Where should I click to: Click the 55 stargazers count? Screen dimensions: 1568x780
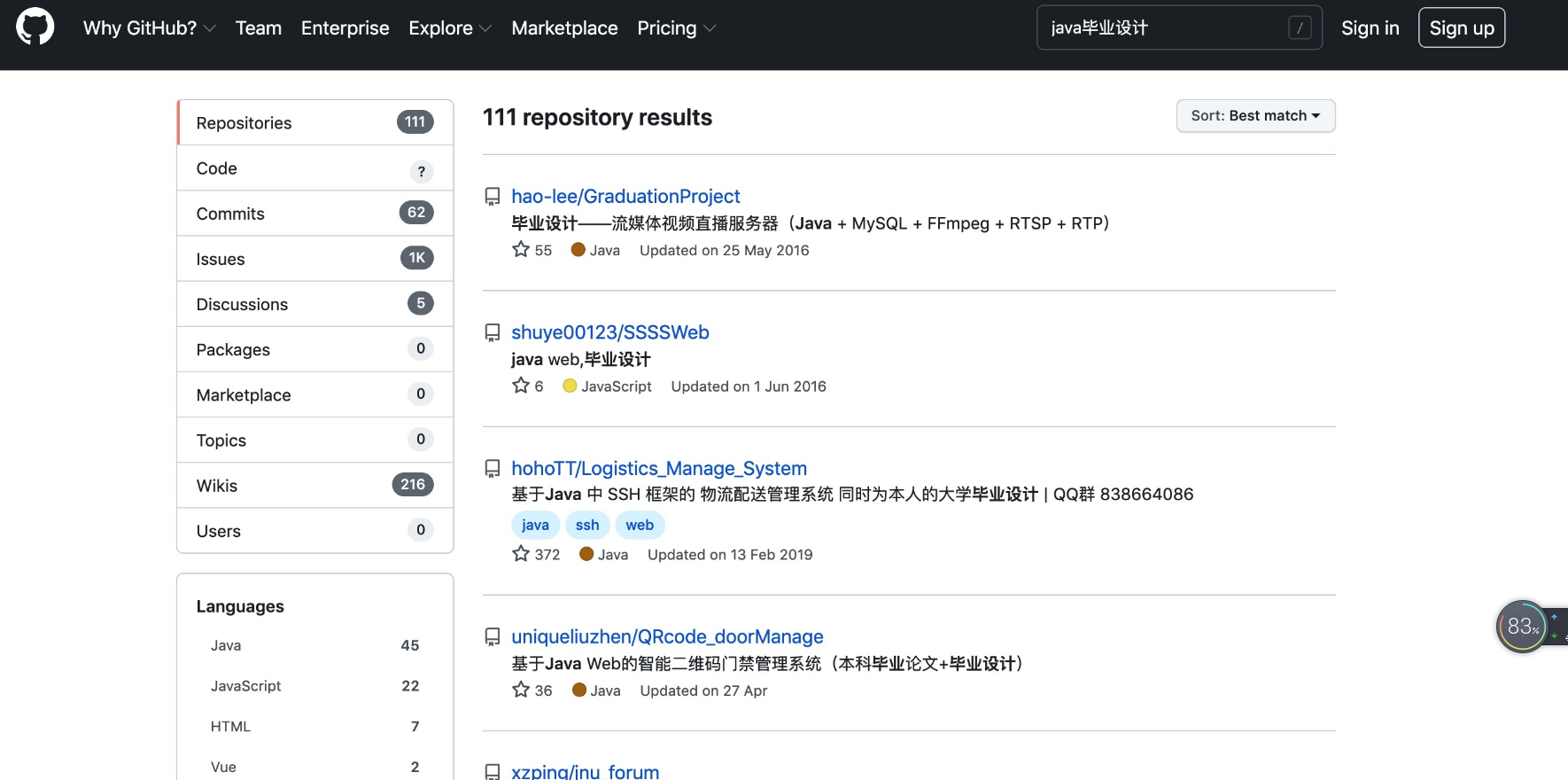click(543, 251)
